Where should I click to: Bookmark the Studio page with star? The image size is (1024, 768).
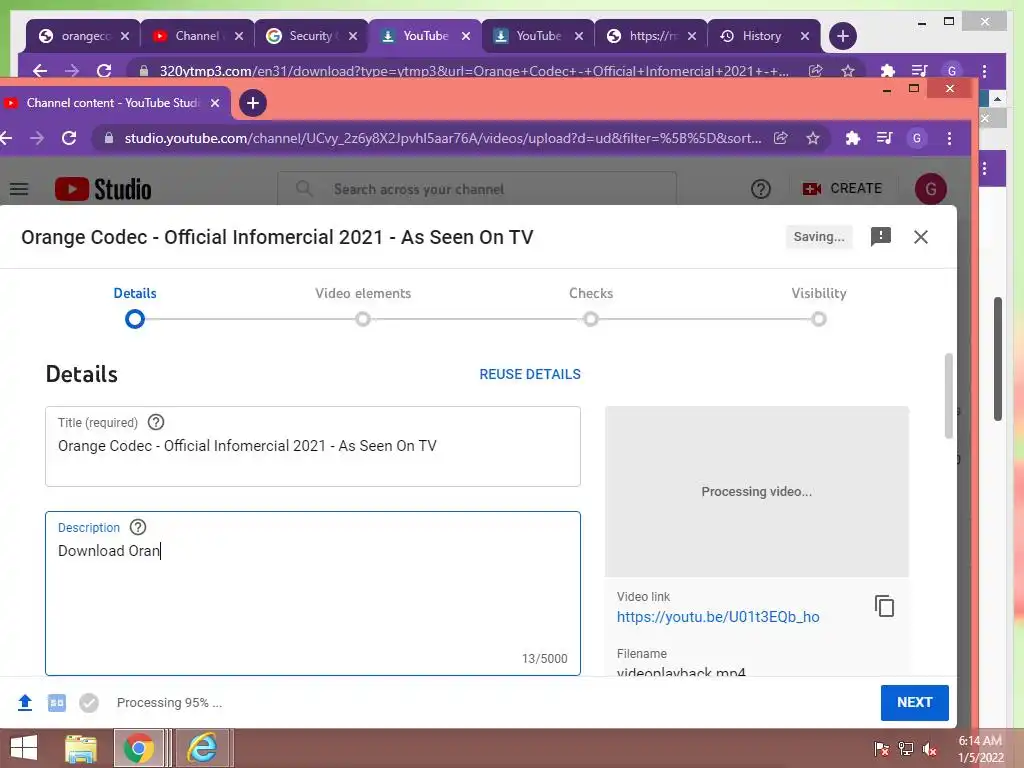(812, 138)
